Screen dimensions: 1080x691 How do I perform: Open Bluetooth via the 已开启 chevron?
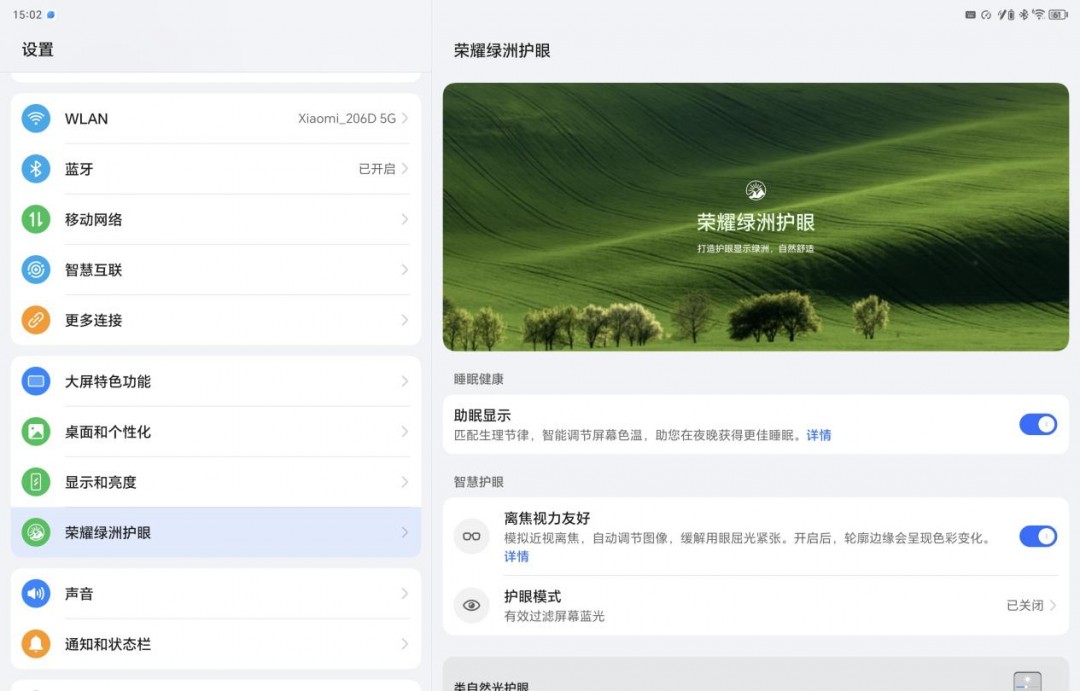tap(405, 169)
